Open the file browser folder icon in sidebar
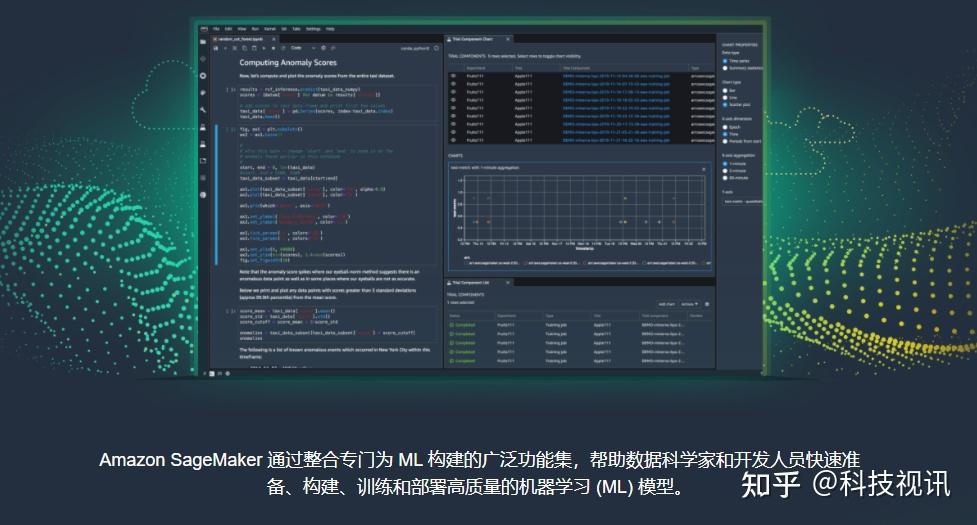The width and height of the screenshot is (977, 525). click(x=203, y=42)
